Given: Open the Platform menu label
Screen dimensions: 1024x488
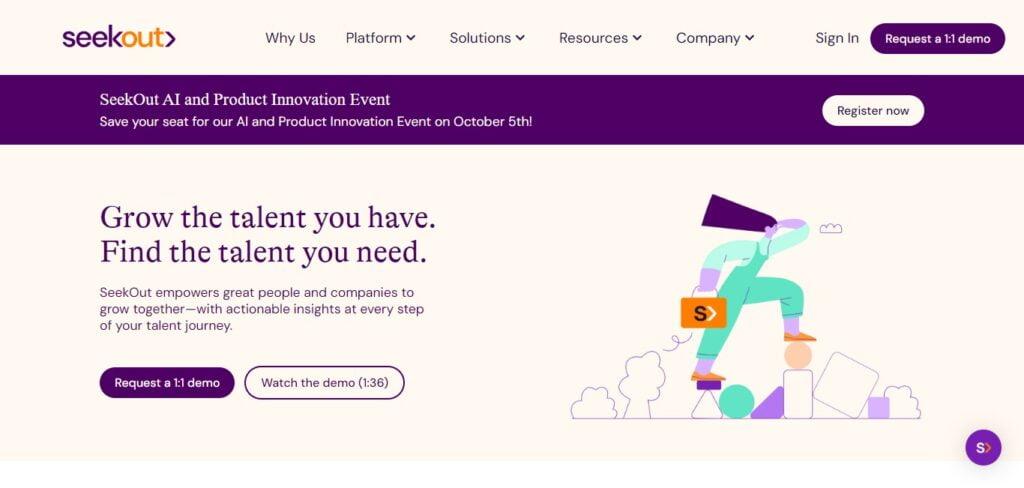Looking at the screenshot, I should tap(374, 38).
